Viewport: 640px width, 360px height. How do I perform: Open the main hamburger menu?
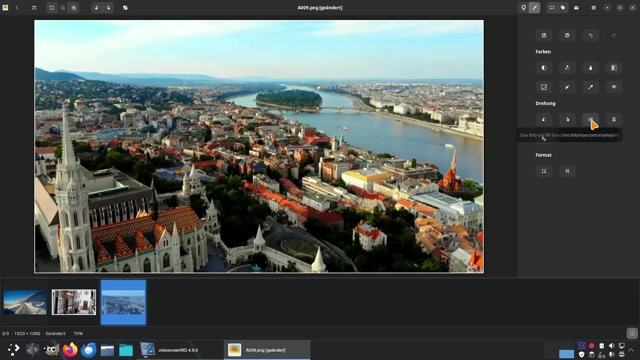[594, 8]
